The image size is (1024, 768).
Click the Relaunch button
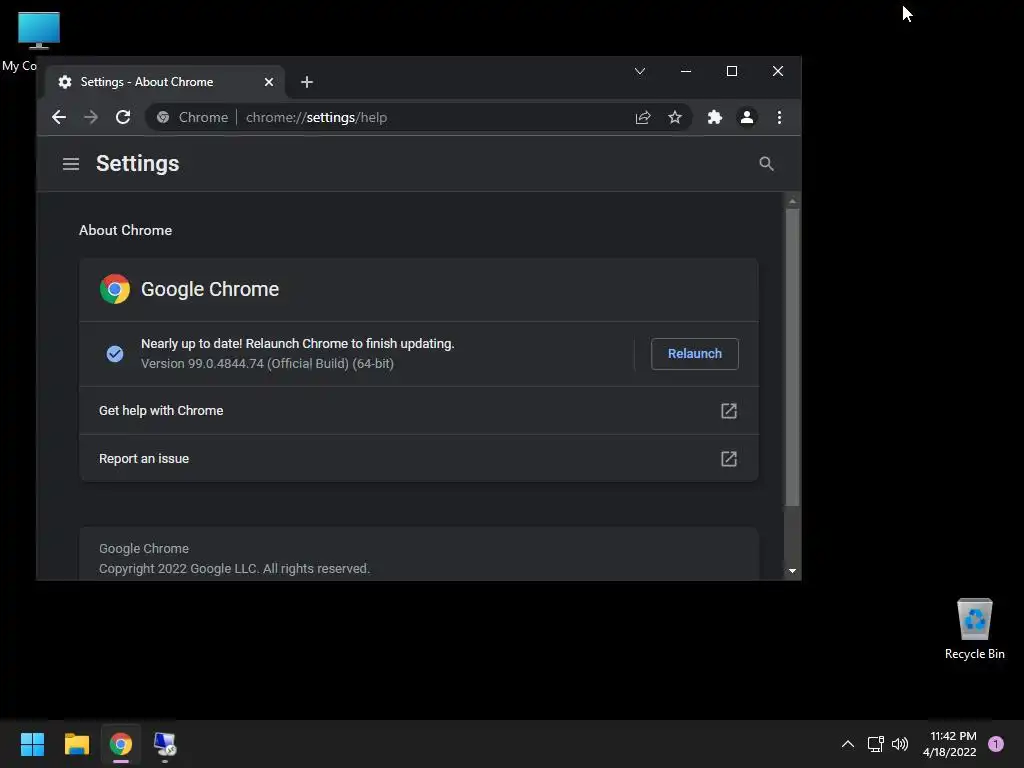point(695,354)
